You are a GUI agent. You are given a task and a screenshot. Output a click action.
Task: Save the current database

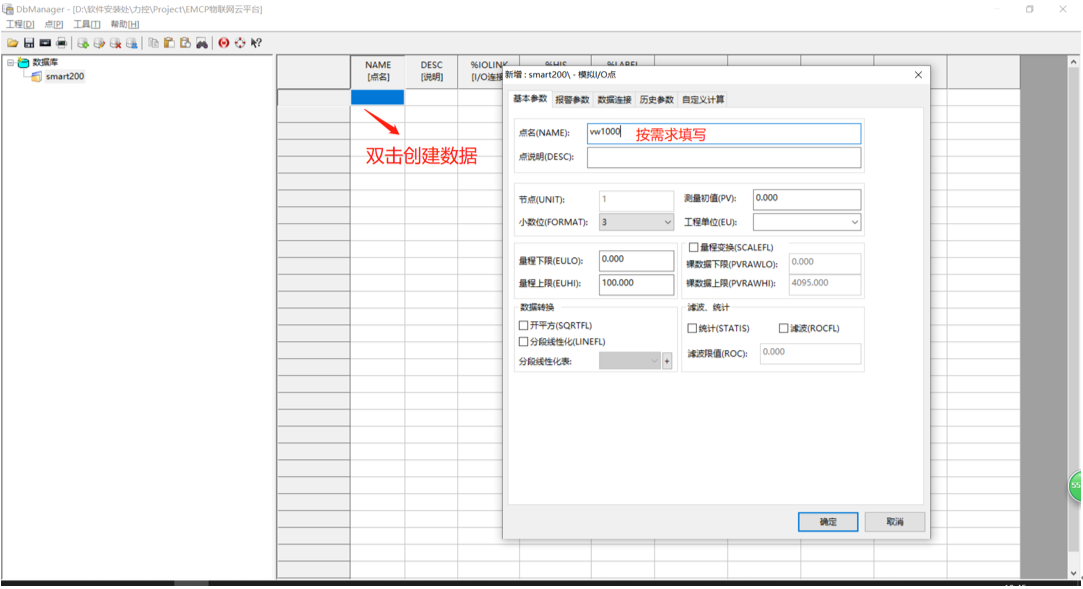pyautogui.click(x=28, y=43)
